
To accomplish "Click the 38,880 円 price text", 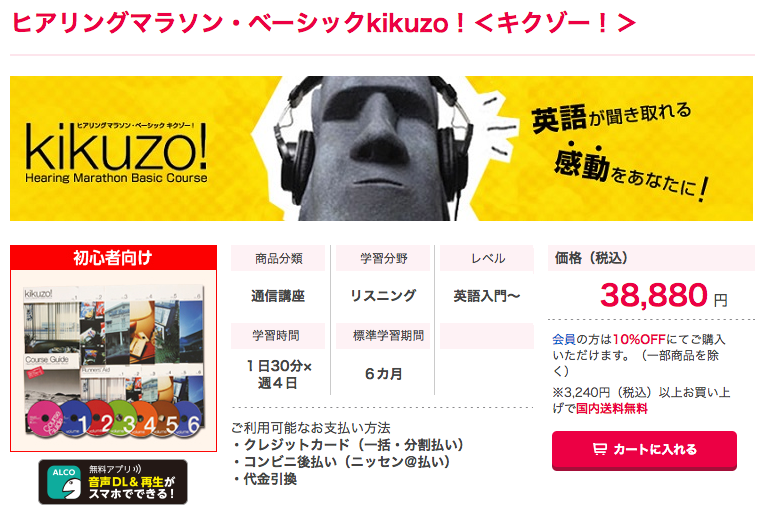I will point(663,295).
